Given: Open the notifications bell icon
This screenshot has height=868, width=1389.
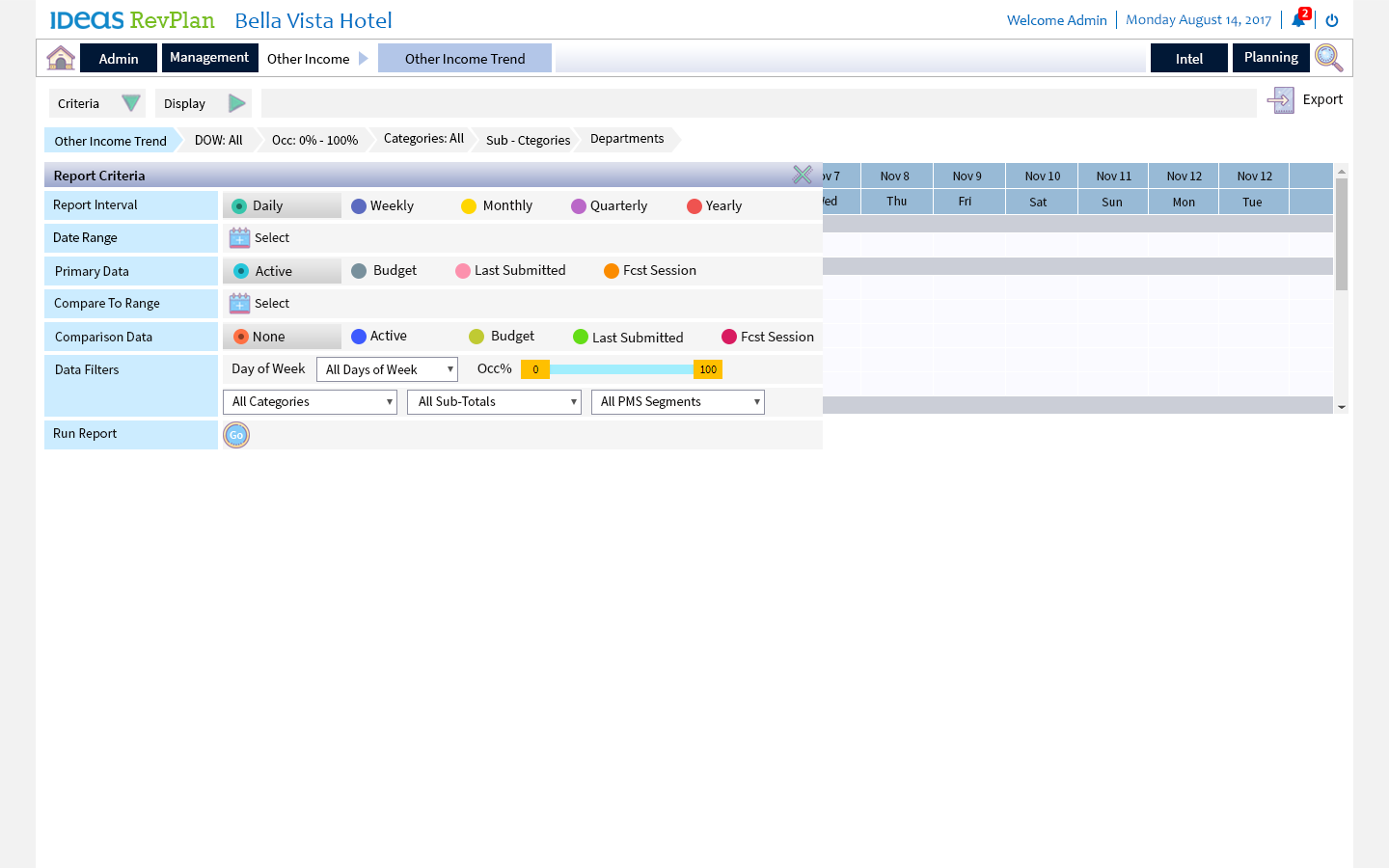Looking at the screenshot, I should coord(1298,20).
